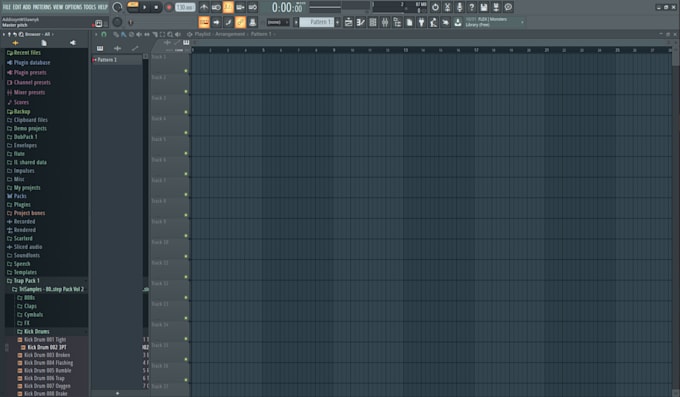Click the question mark help icon

click(x=471, y=7)
